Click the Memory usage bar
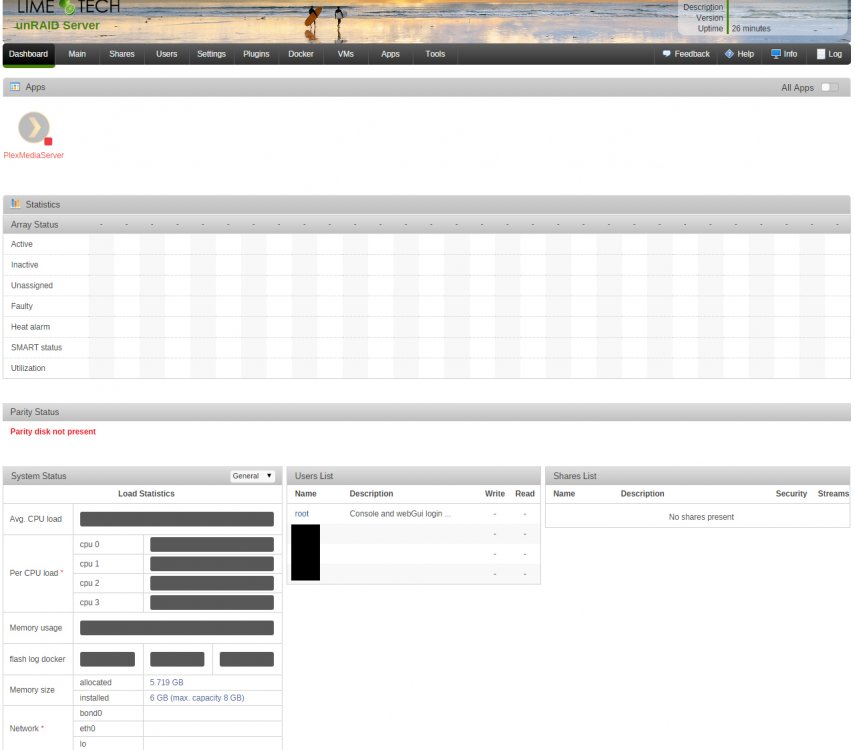 (x=177, y=628)
